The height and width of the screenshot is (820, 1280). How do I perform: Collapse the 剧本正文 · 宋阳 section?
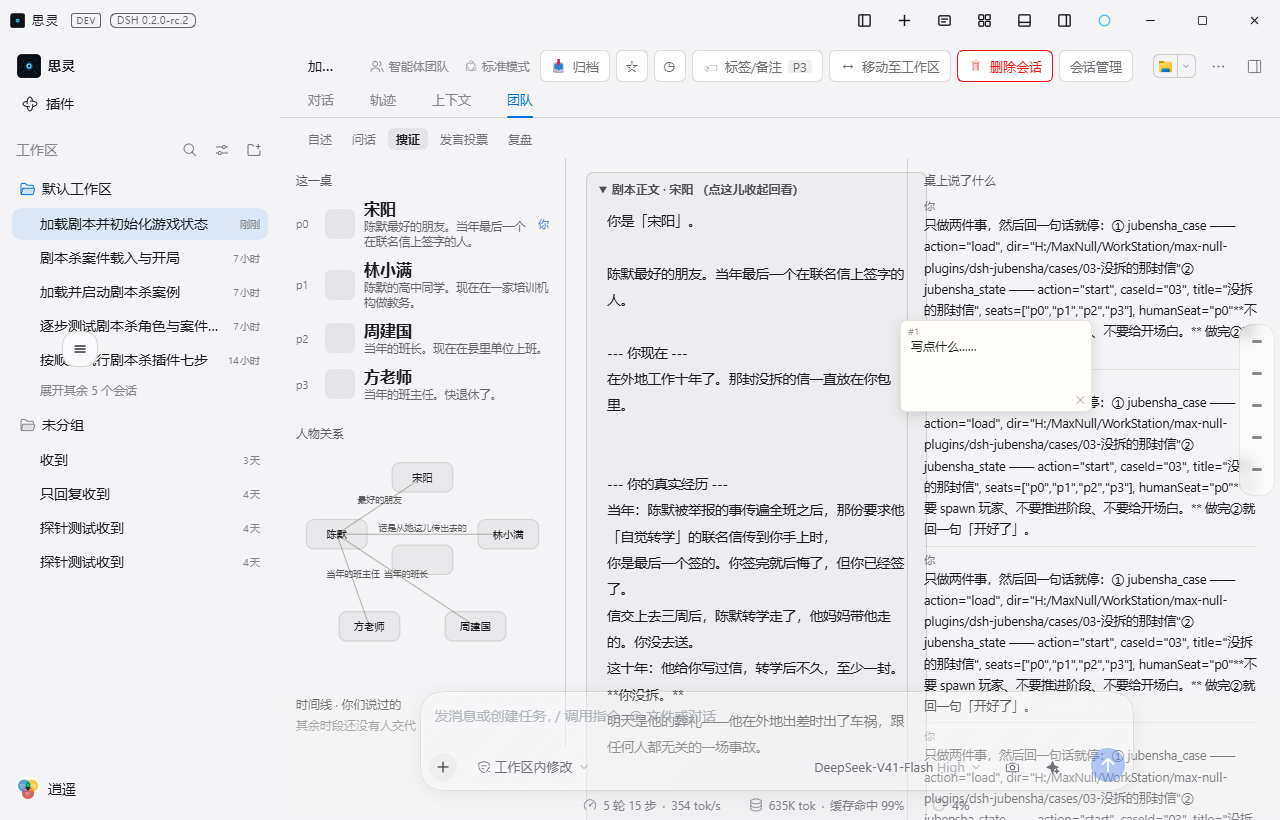click(697, 189)
